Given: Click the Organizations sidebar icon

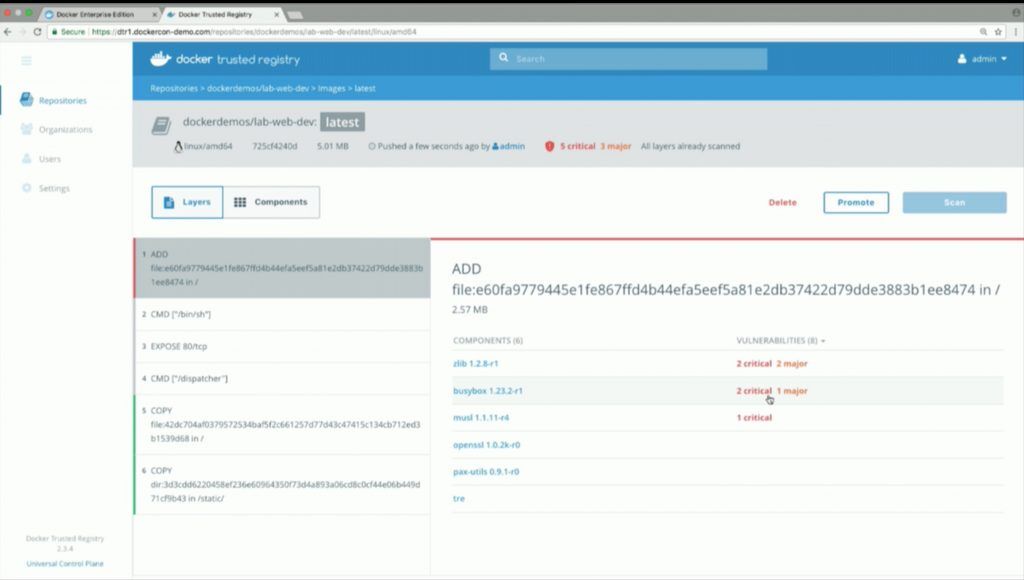Looking at the screenshot, I should click(x=26, y=129).
